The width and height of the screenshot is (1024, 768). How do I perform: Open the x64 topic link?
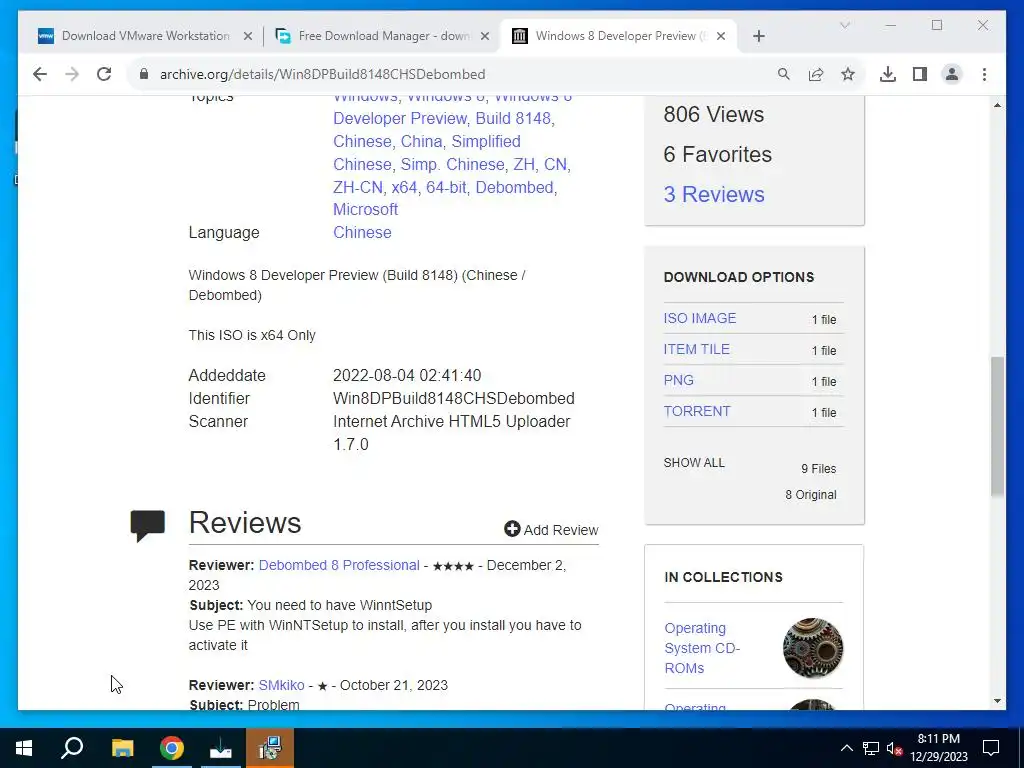click(404, 187)
